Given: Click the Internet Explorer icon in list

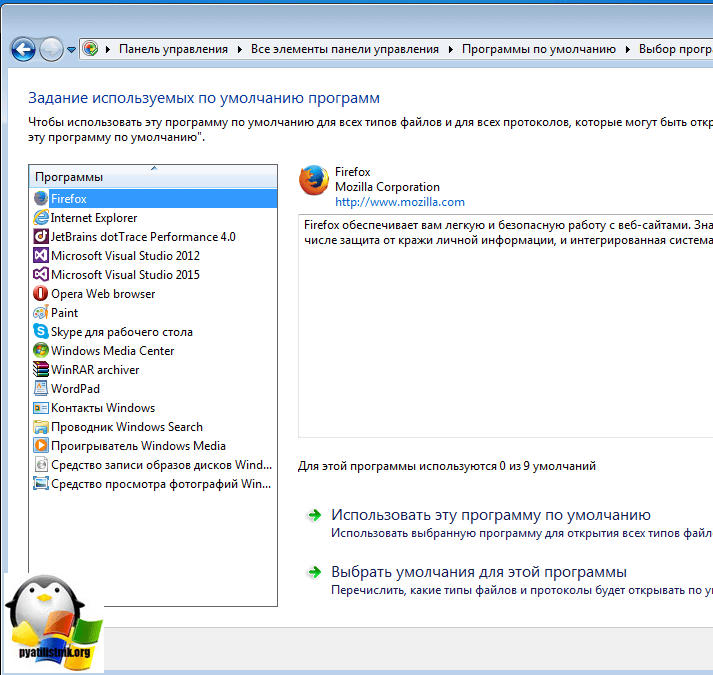Looking at the screenshot, I should (x=40, y=217).
